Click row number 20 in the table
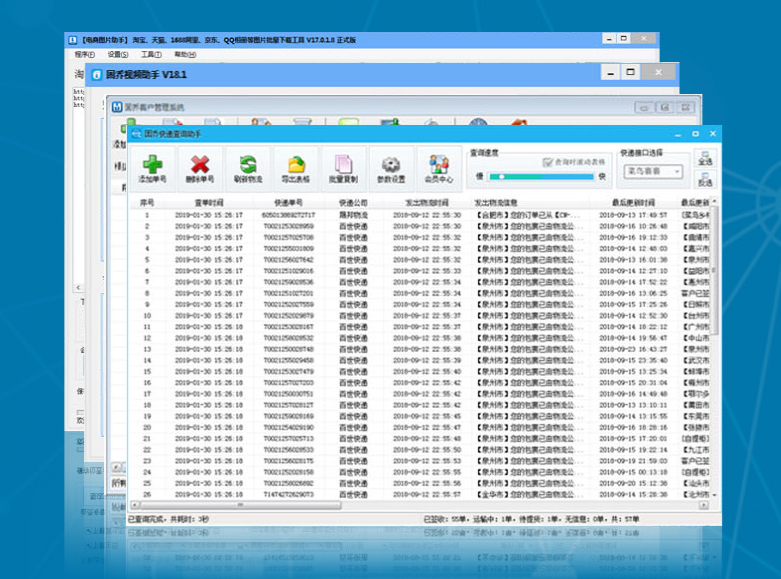Viewport: 781px width, 579px height. [147, 428]
